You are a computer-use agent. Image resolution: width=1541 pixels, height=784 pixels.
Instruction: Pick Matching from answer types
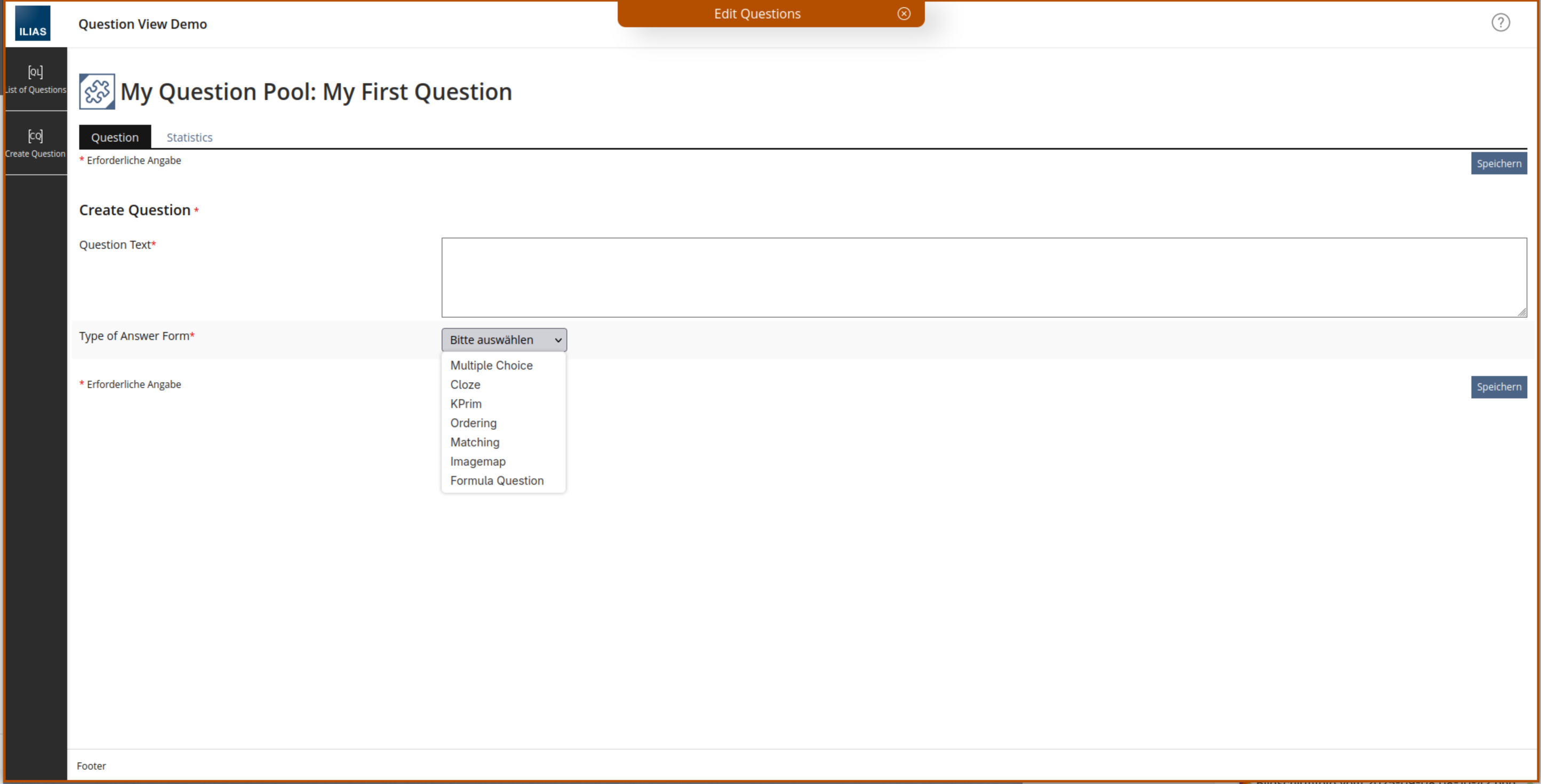474,442
